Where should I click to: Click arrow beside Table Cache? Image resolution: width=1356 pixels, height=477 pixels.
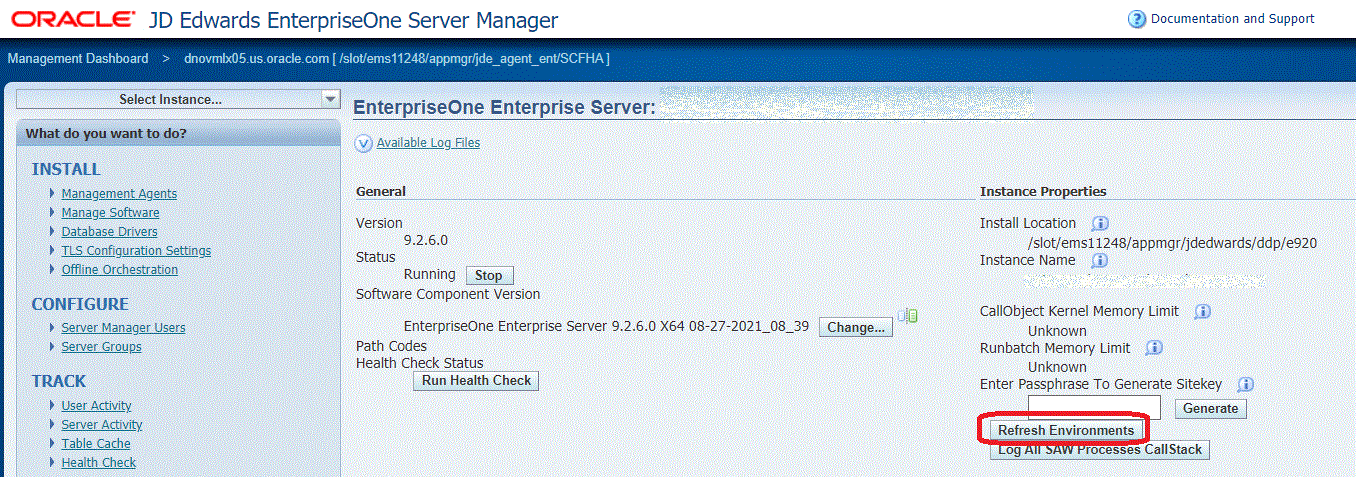click(x=52, y=443)
